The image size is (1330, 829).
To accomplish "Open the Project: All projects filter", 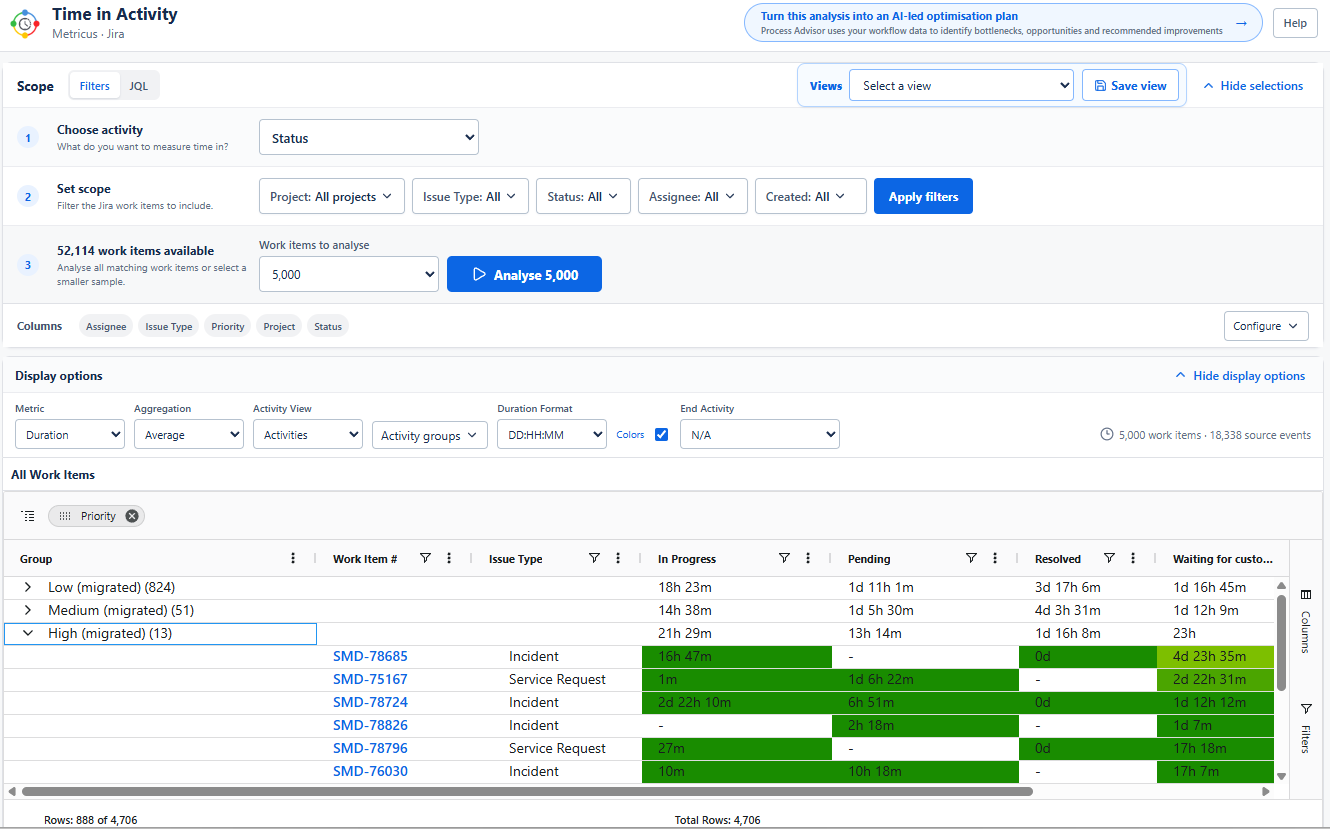I will click(332, 197).
